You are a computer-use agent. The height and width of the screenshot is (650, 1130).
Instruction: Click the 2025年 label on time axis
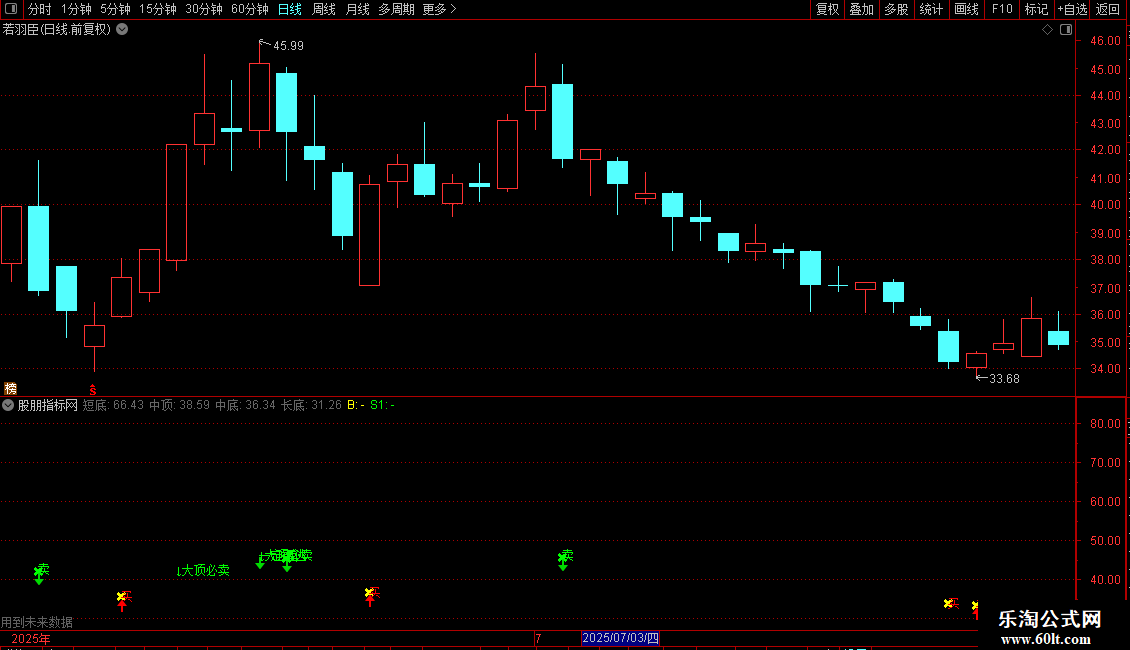tap(31, 638)
